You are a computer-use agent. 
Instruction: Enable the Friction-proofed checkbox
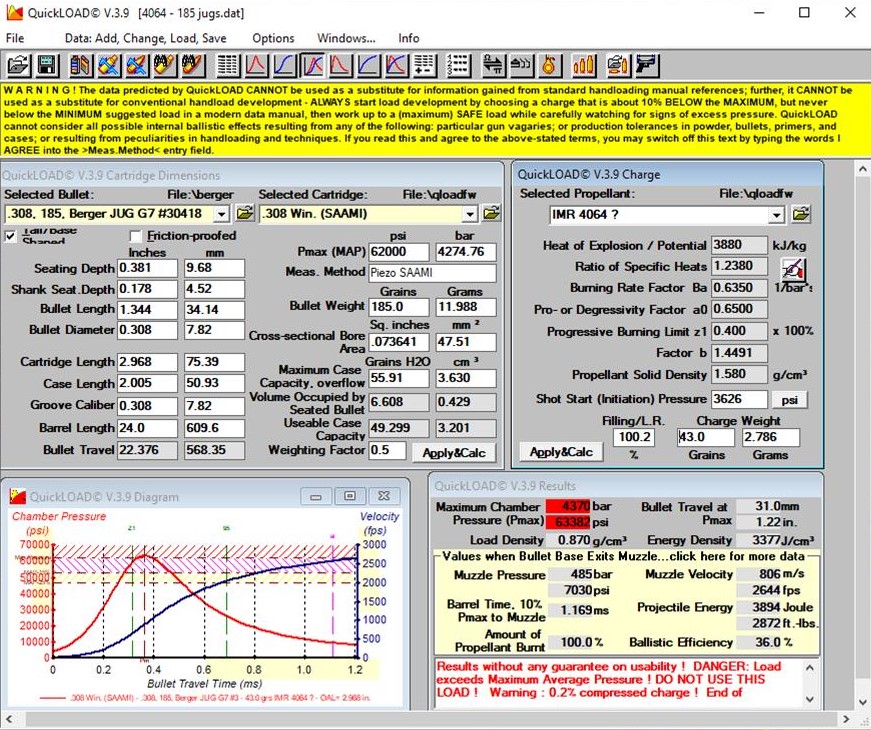pyautogui.click(x=136, y=236)
